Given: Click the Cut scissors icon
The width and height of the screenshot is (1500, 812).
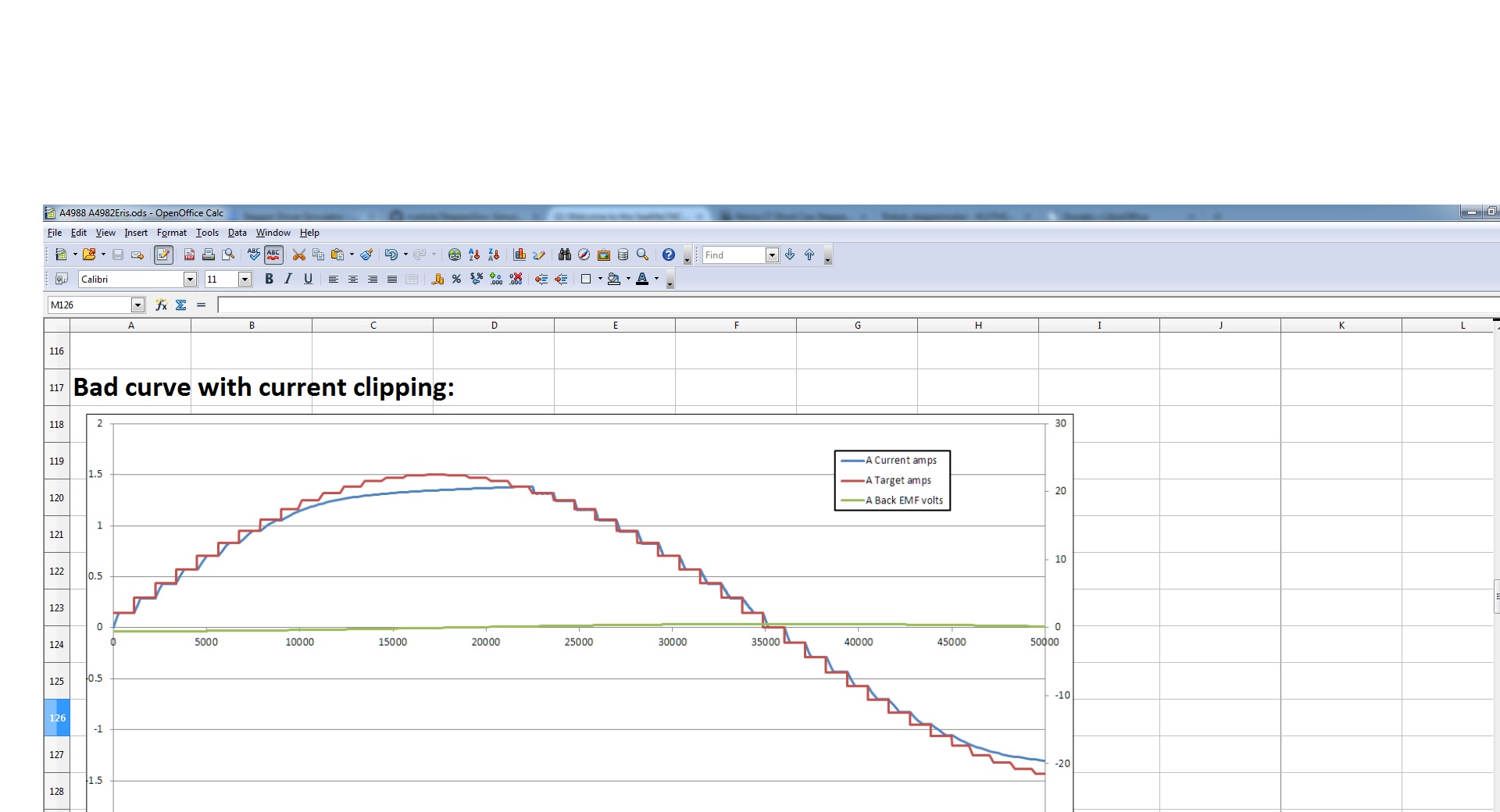Looking at the screenshot, I should [x=298, y=255].
